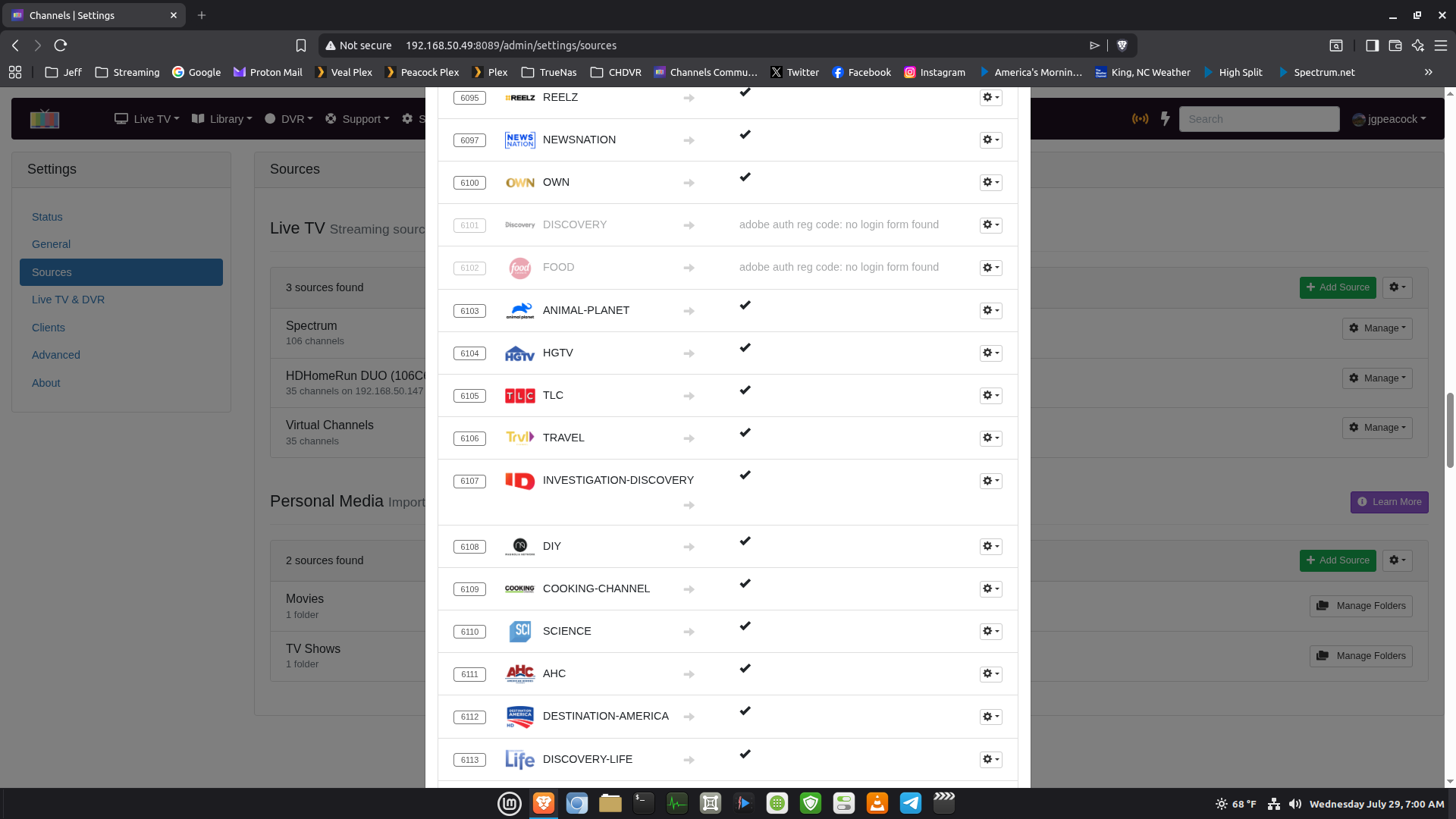Go to General settings
Viewport: 1456px width, 819px height.
tap(51, 244)
